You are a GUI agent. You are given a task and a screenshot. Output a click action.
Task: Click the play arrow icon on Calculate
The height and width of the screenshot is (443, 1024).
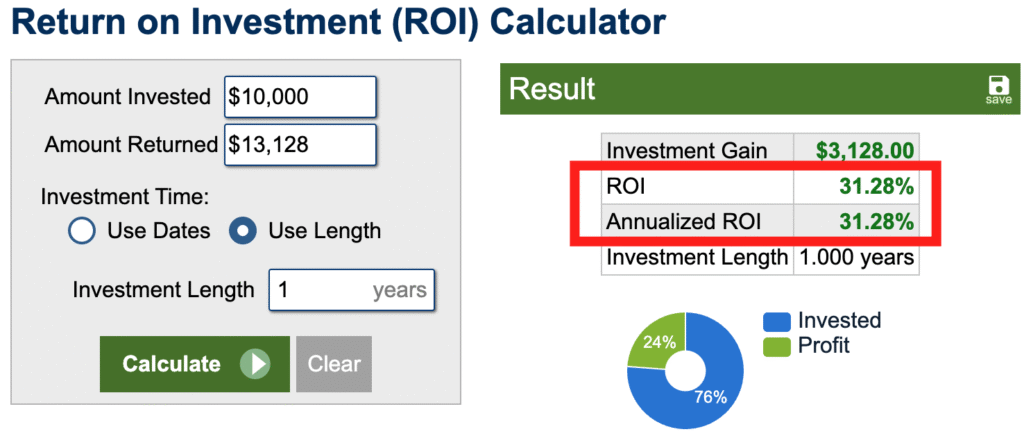click(x=255, y=364)
